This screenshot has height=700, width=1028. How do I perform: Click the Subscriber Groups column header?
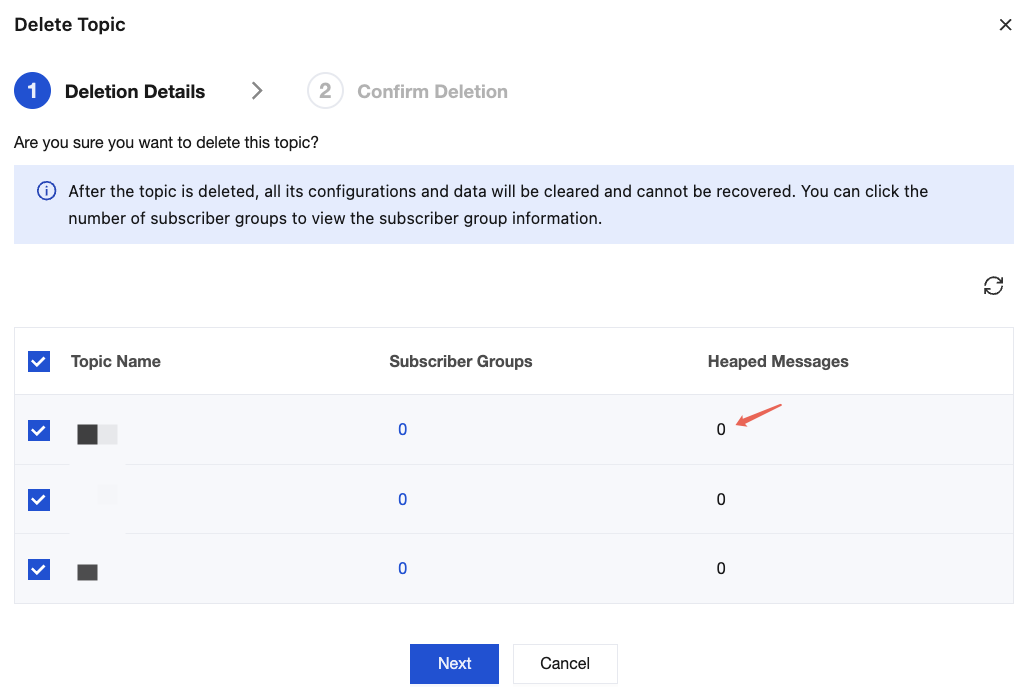(460, 361)
